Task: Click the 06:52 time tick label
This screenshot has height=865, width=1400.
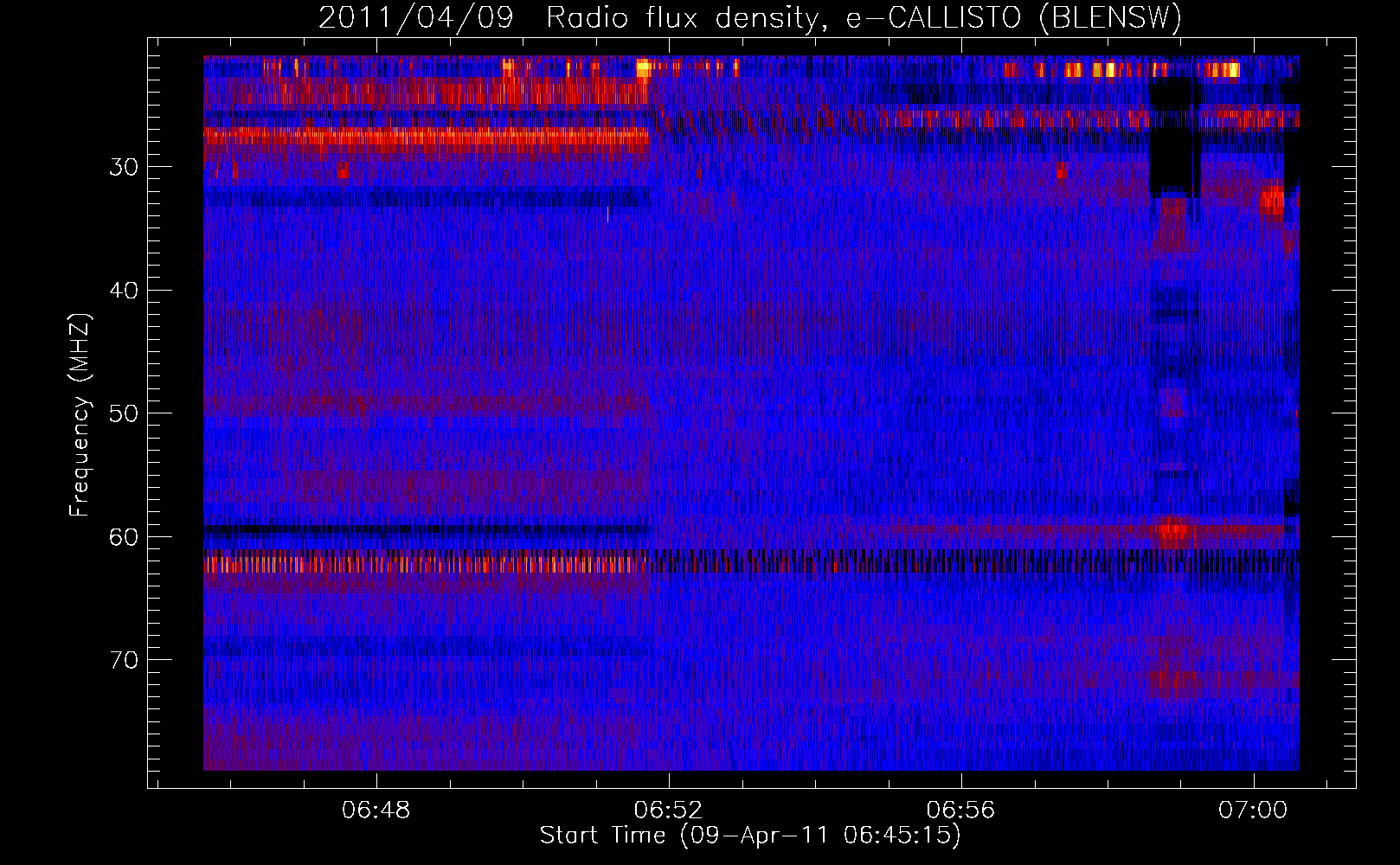Action: (x=668, y=811)
